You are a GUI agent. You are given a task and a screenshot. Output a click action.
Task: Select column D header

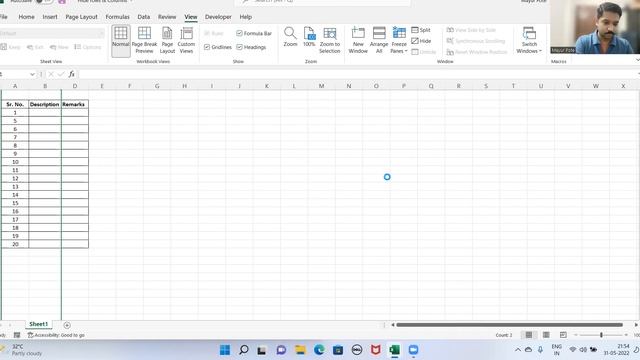click(x=75, y=86)
